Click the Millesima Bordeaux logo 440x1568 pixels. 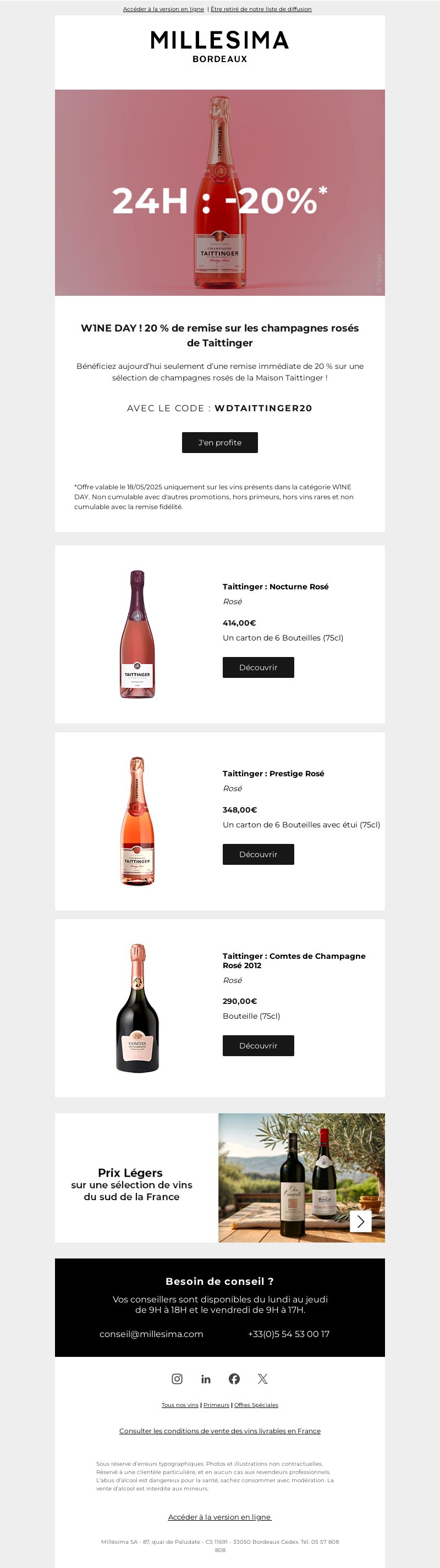pyautogui.click(x=219, y=47)
